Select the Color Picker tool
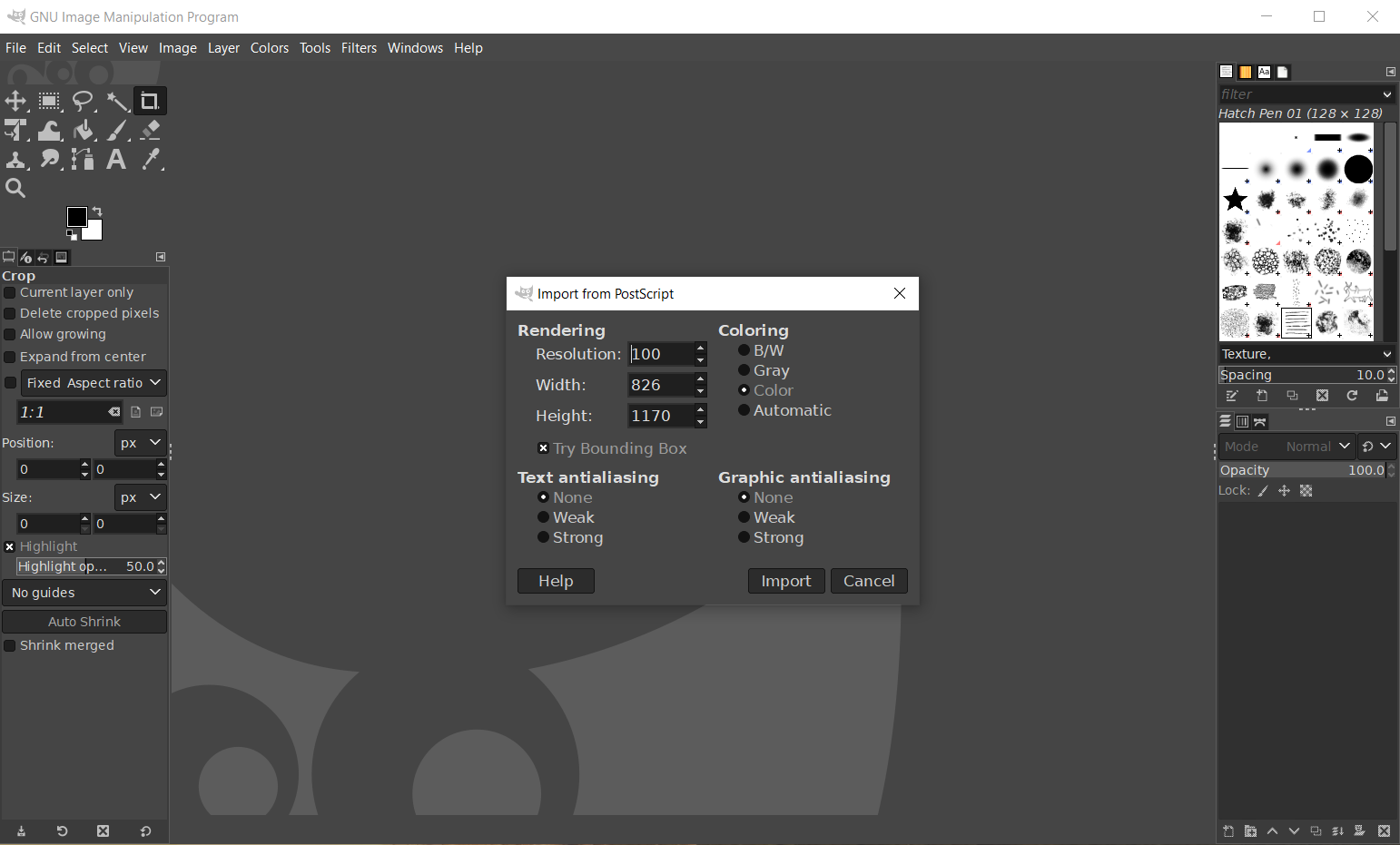This screenshot has height=845, width=1400. pyautogui.click(x=151, y=160)
